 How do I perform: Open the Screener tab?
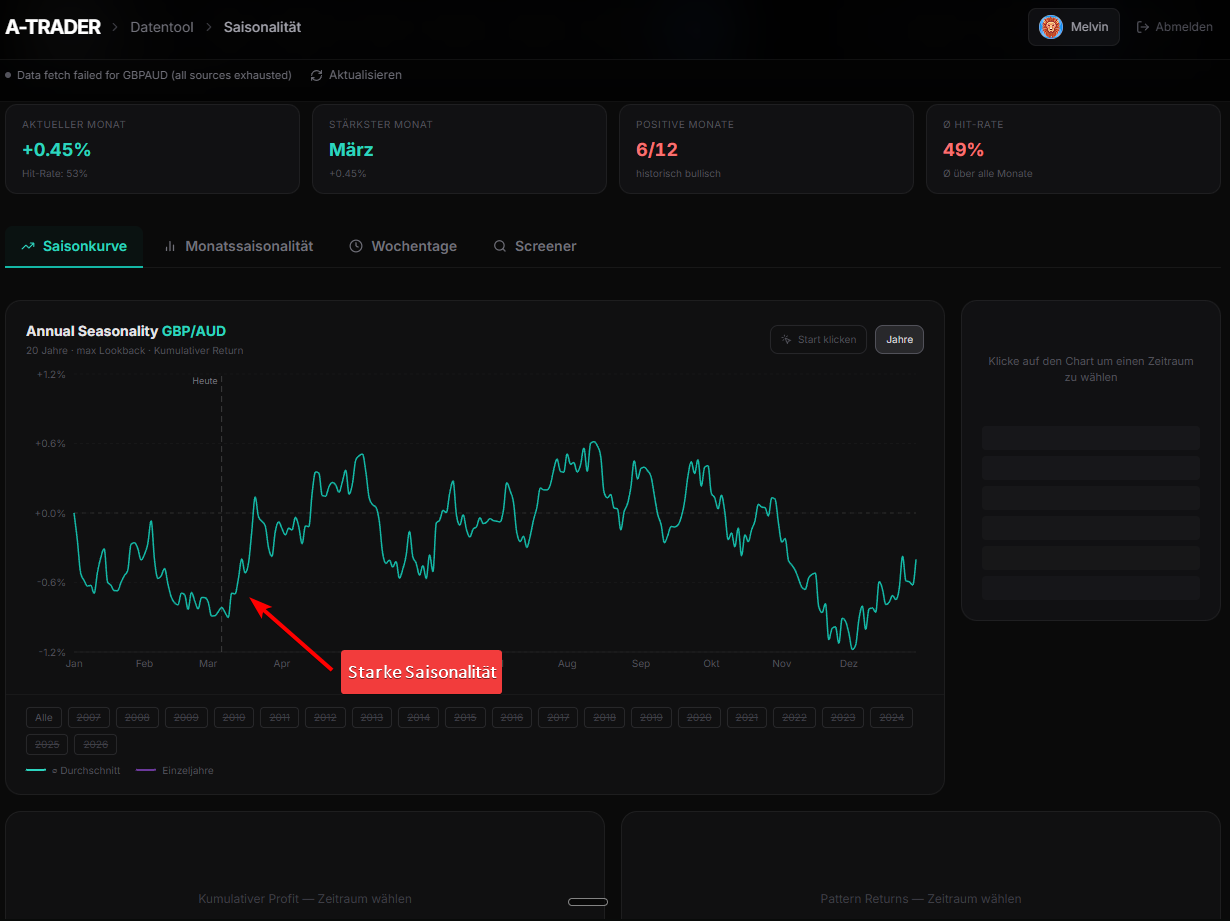tap(535, 245)
